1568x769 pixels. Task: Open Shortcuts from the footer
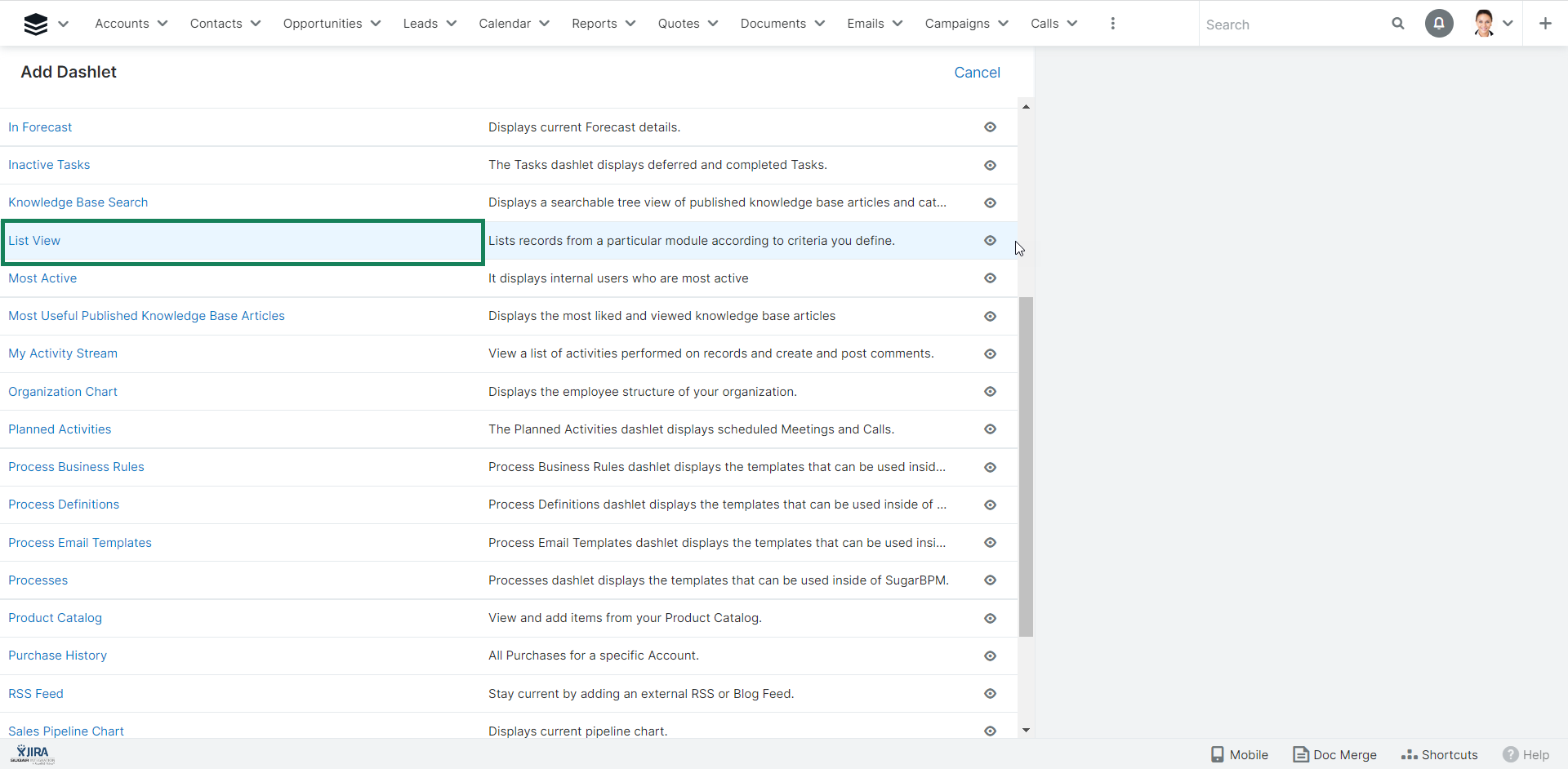click(1440, 754)
